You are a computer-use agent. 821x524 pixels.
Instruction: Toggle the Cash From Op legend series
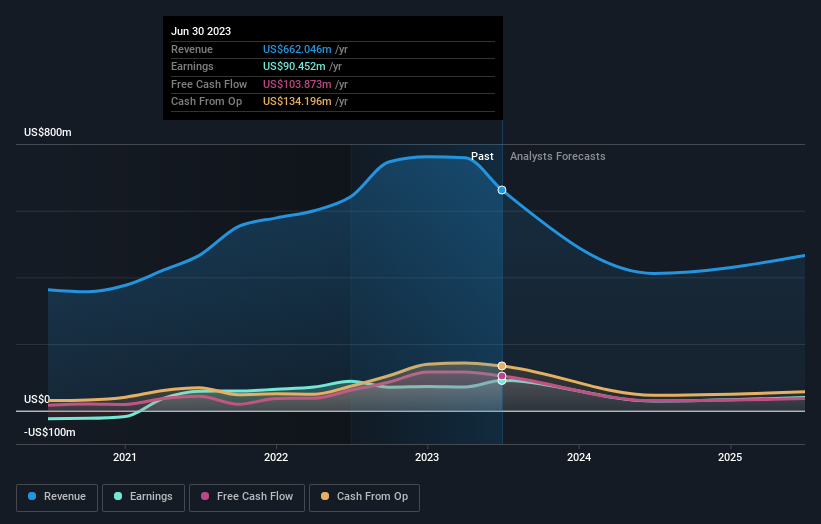364,497
